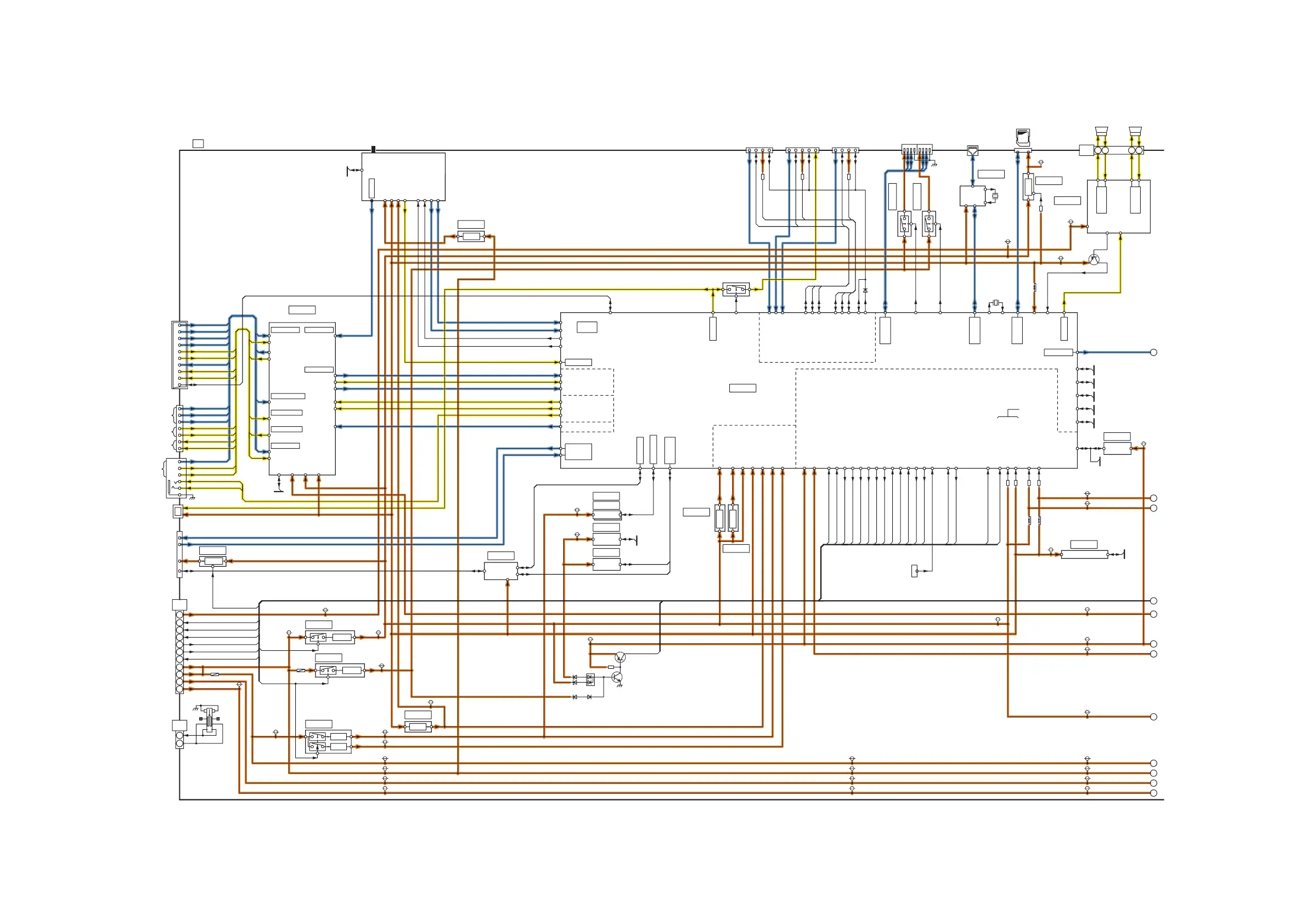Click the small empty label box top left
This screenshot has width=1307, height=924.
[198, 143]
